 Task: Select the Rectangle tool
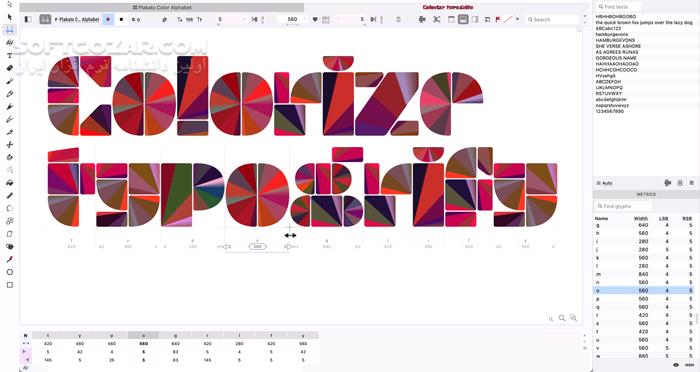point(10,285)
